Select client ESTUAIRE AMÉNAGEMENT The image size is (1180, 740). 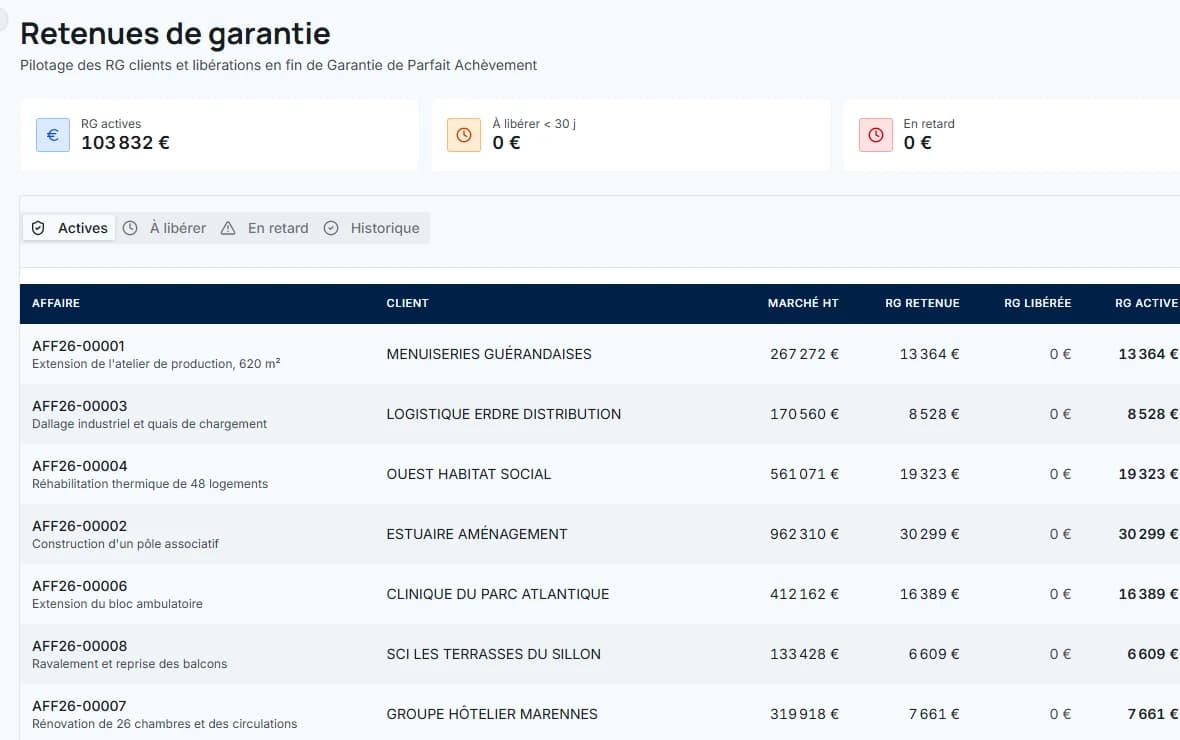pos(477,534)
